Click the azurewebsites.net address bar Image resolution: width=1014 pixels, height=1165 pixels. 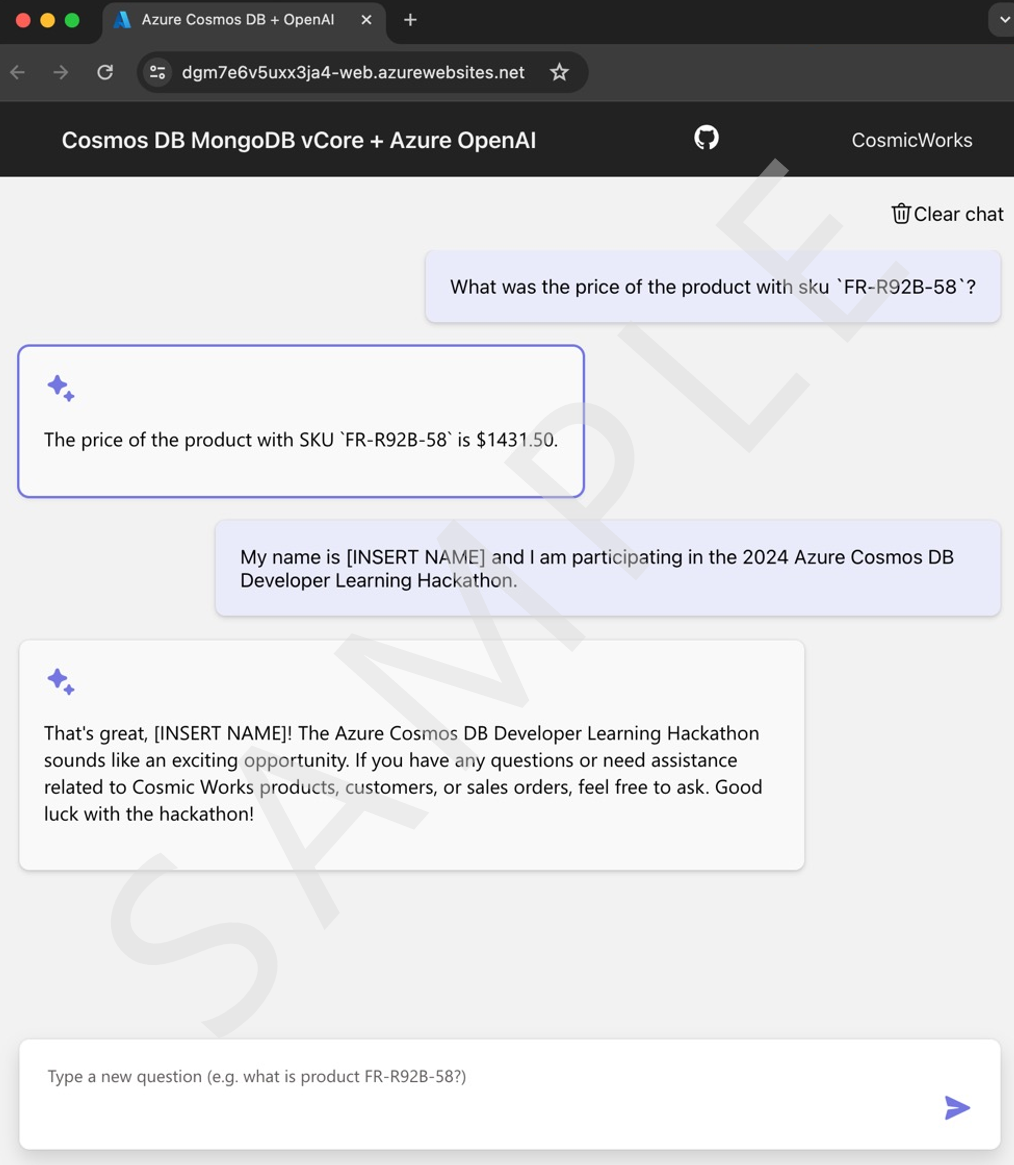point(353,72)
